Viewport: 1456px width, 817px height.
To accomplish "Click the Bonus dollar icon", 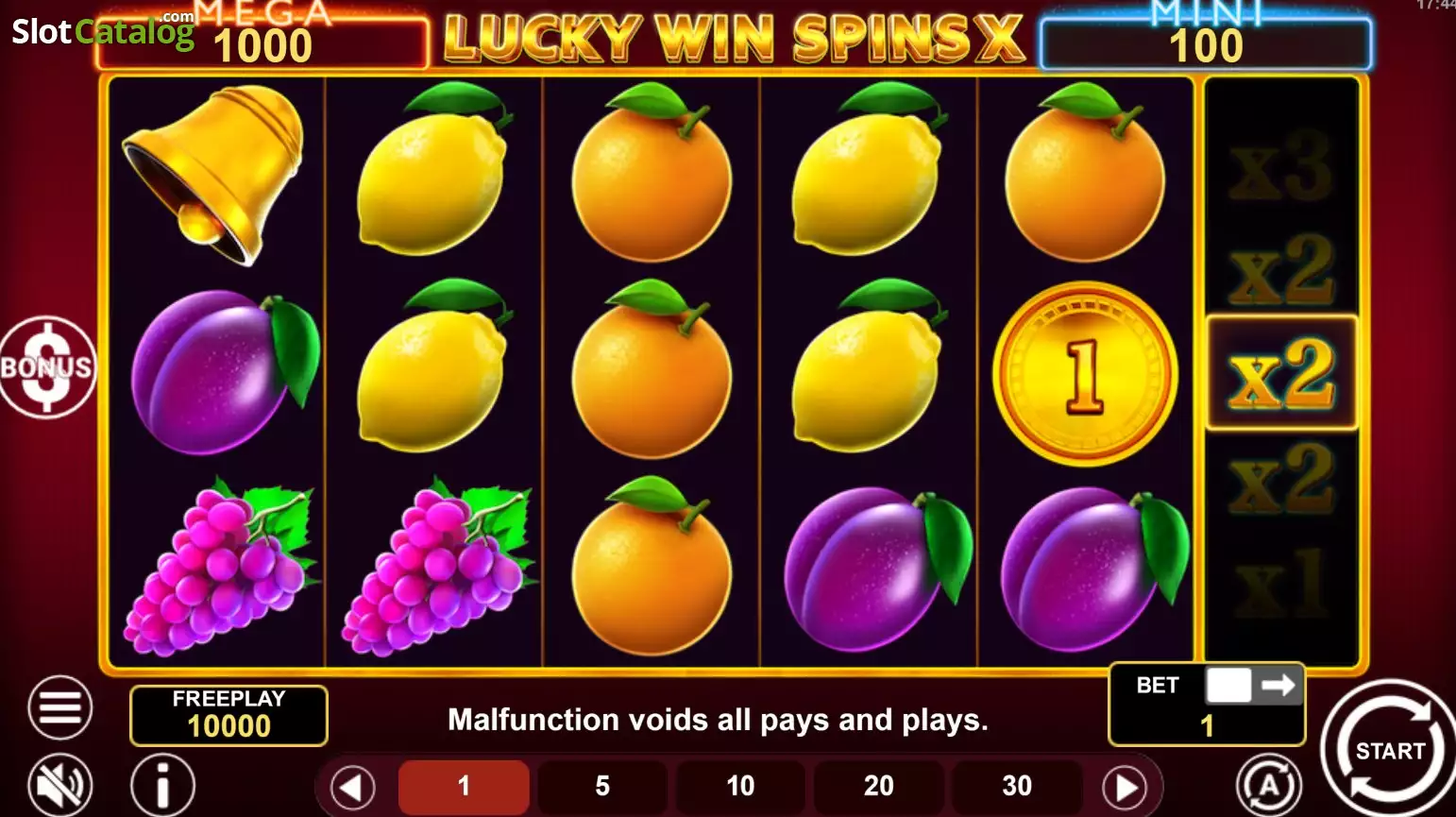I will (47, 366).
